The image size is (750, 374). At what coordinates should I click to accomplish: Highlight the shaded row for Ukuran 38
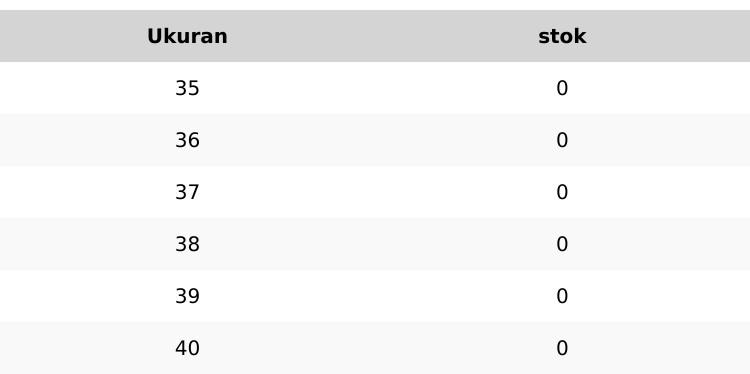click(375, 244)
